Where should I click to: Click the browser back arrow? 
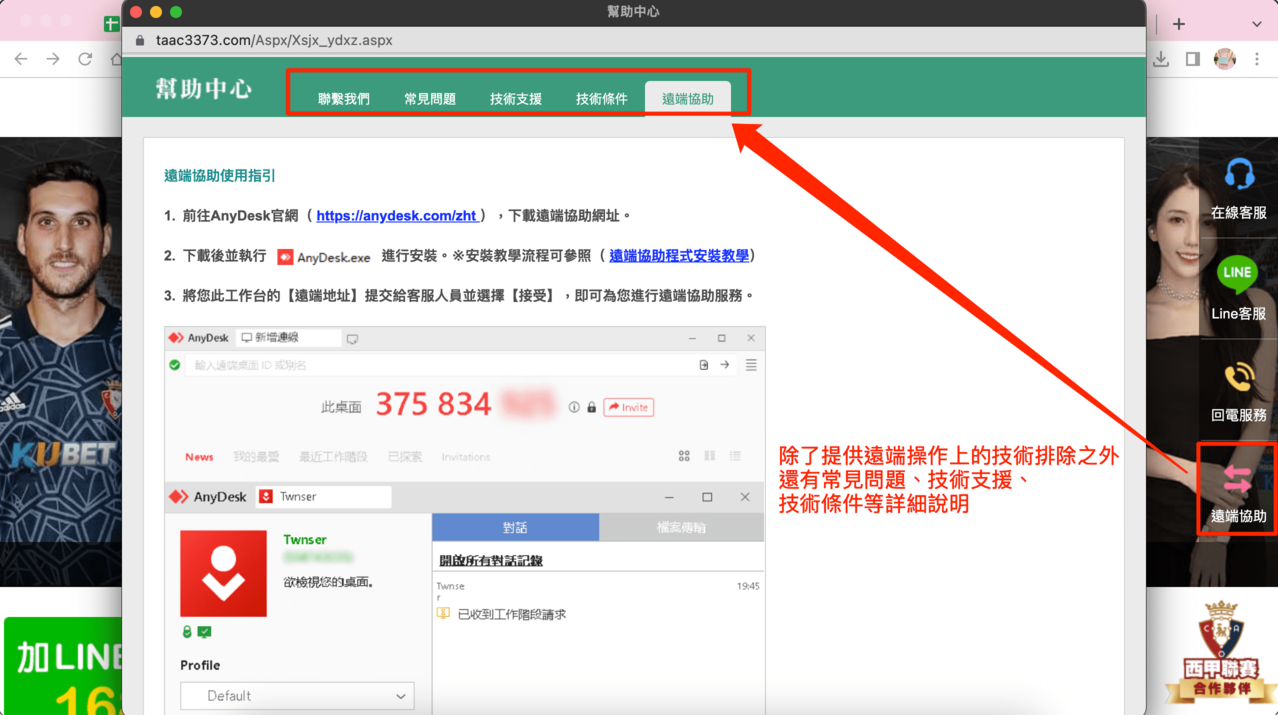21,60
